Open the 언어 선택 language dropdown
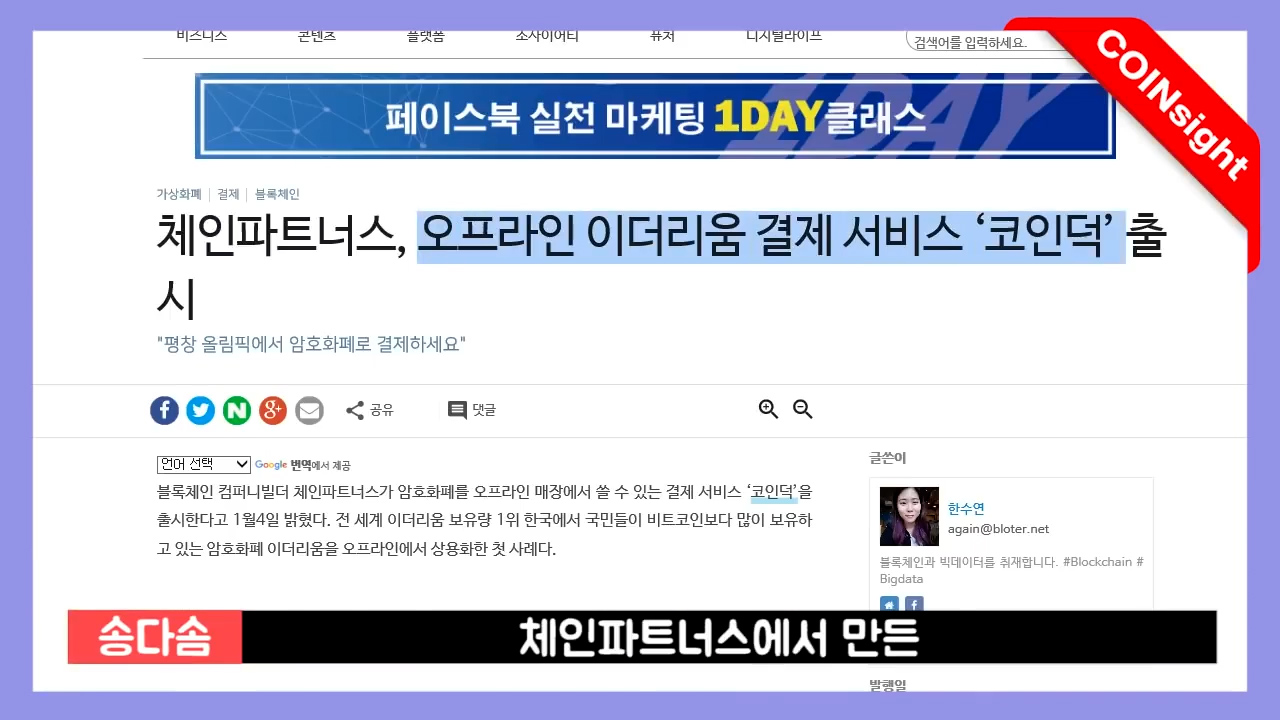This screenshot has width=1280, height=720. coord(203,463)
